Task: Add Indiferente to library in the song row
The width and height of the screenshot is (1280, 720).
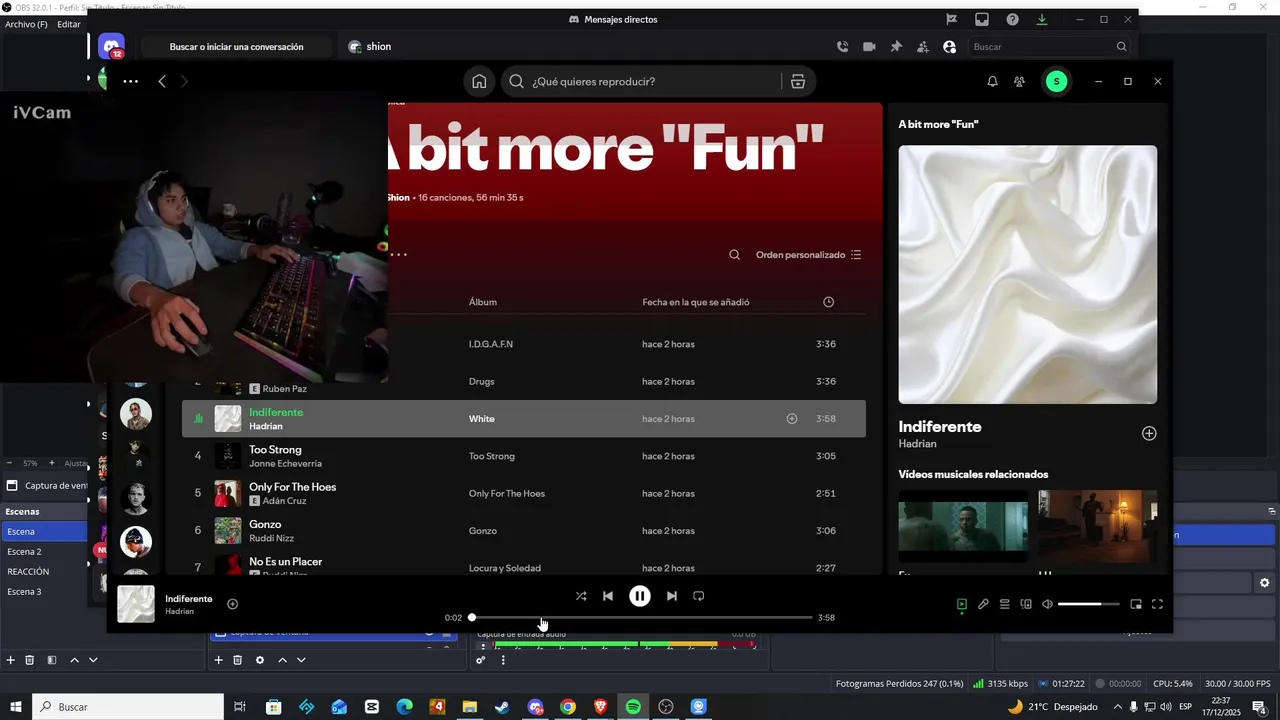Action: (792, 419)
